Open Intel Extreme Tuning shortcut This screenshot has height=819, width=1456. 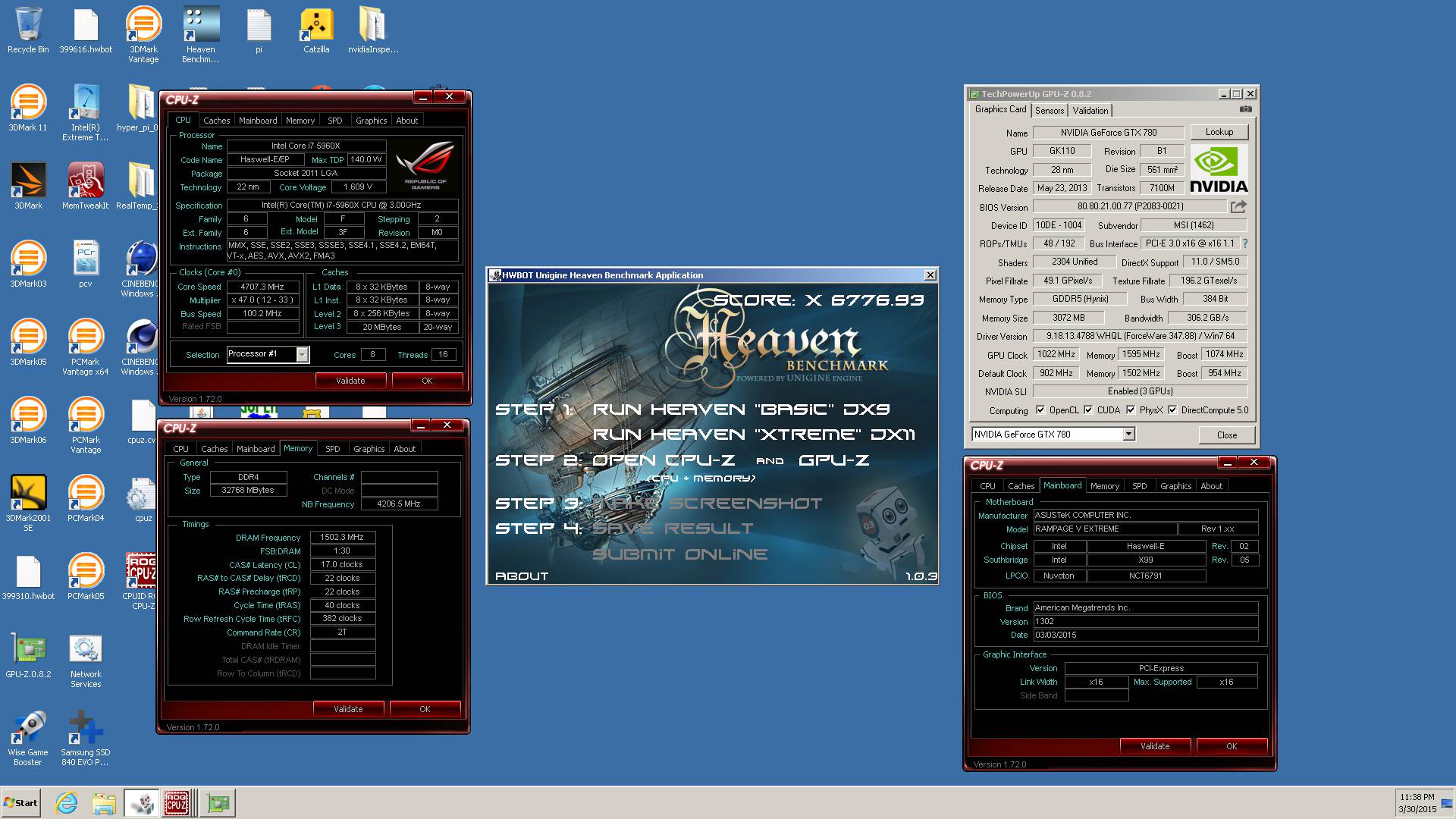(x=85, y=113)
